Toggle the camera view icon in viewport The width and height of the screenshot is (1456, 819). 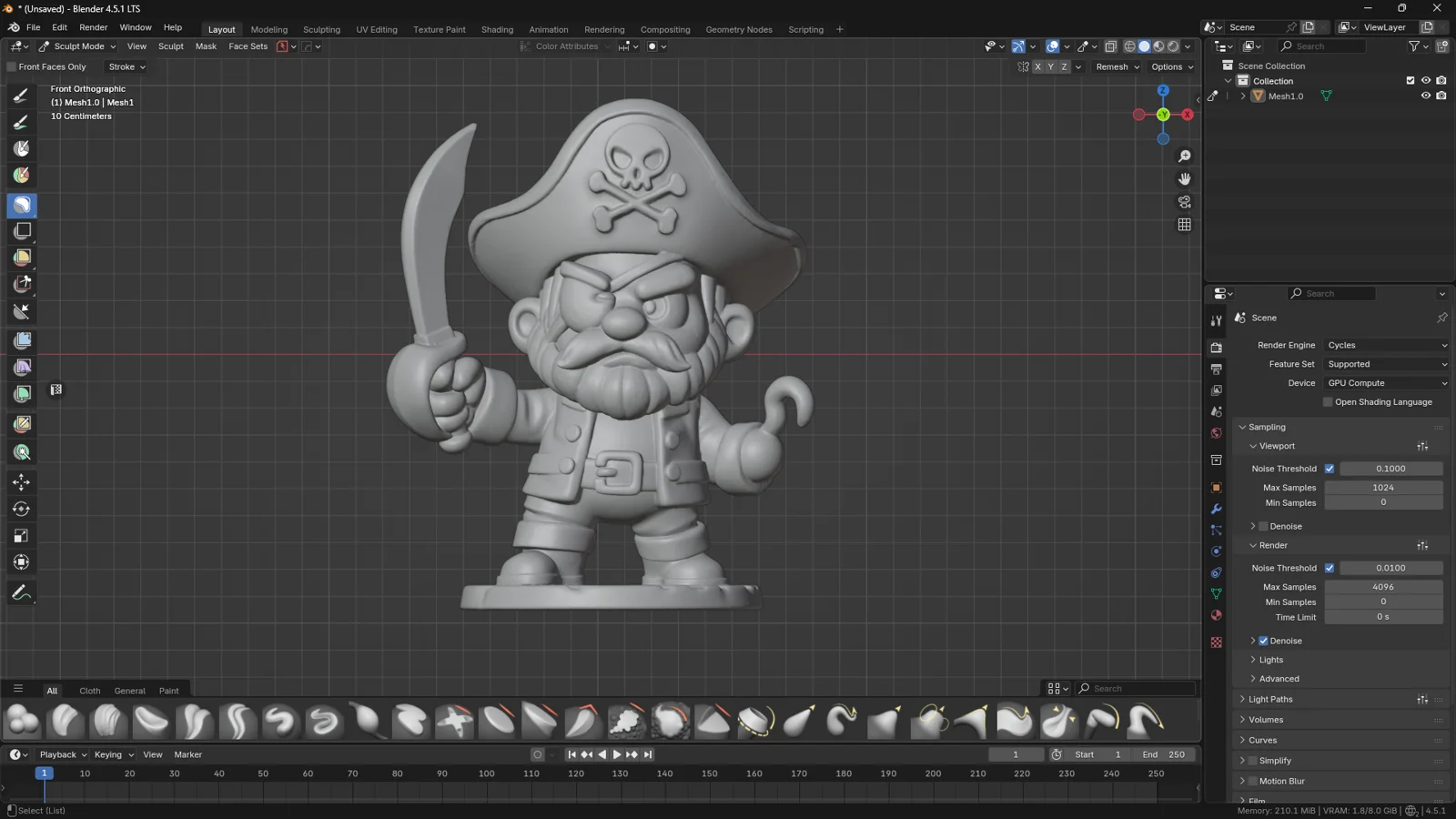[x=1184, y=202]
